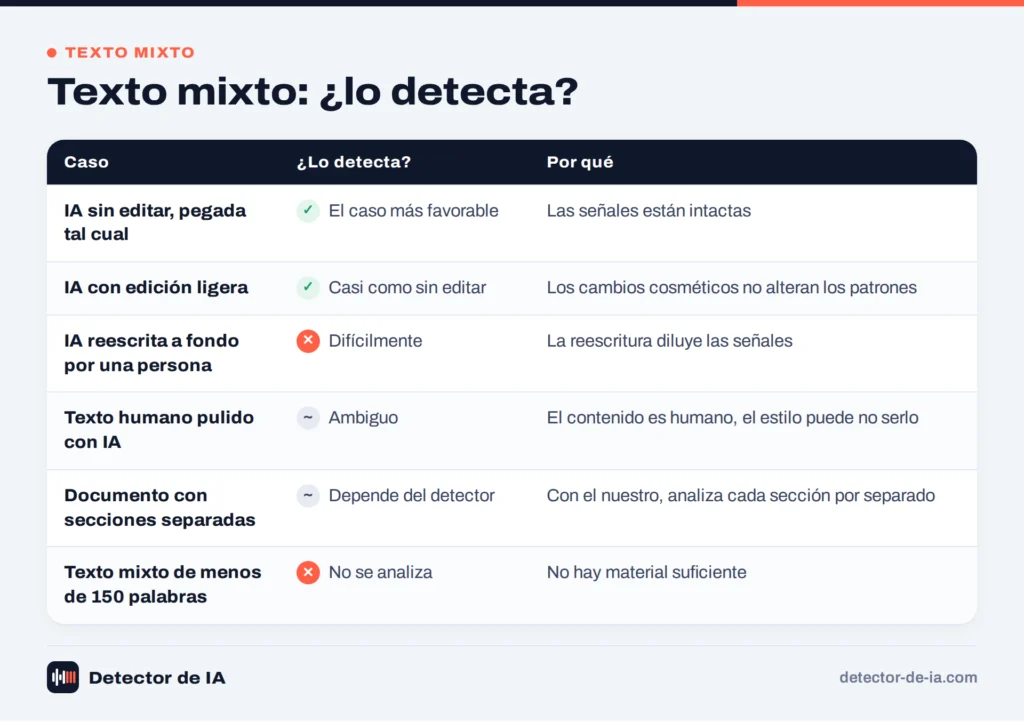The image size is (1024, 722).
Task: Click the text 'Depende del detector'
Action: click(411, 495)
